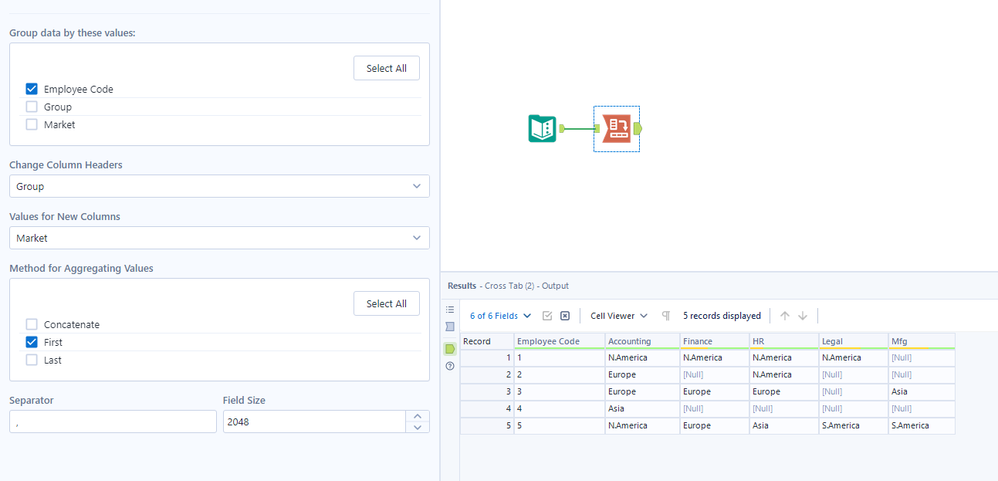Screen dimensions: 998x481
Task: Select Accounting cell N.America in record 1
Action: click(642, 358)
